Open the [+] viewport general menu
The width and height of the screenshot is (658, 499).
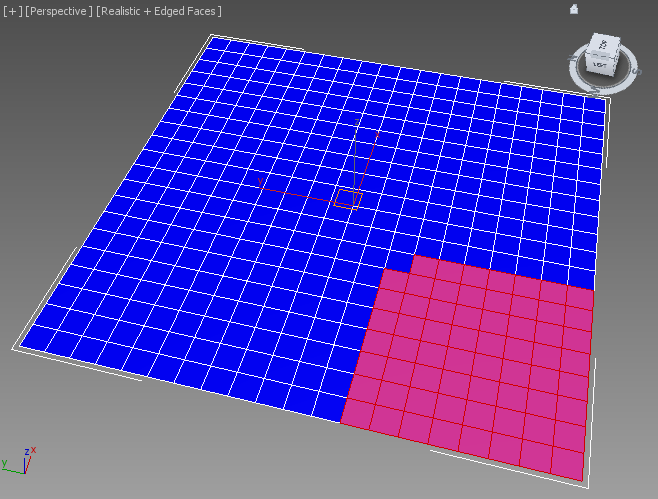coord(13,11)
